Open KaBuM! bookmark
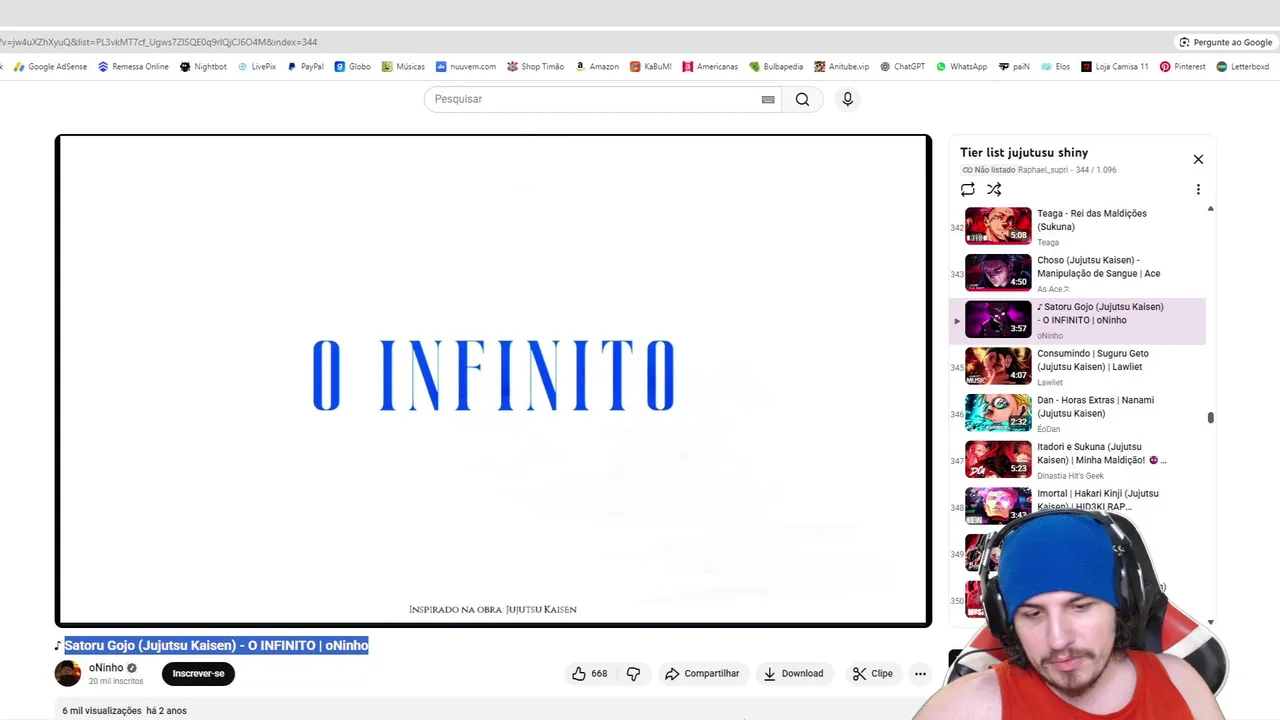Image resolution: width=1280 pixels, height=720 pixels. pos(651,67)
